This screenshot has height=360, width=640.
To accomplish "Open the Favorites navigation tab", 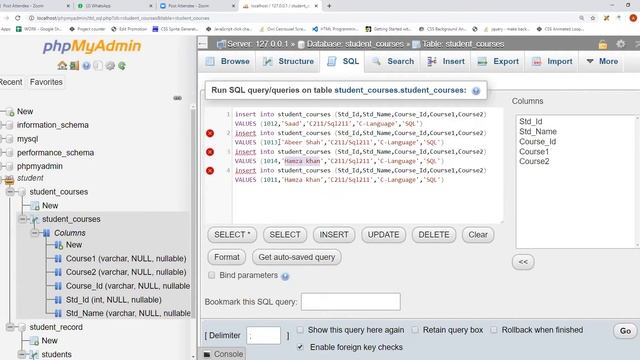I will click(46, 82).
